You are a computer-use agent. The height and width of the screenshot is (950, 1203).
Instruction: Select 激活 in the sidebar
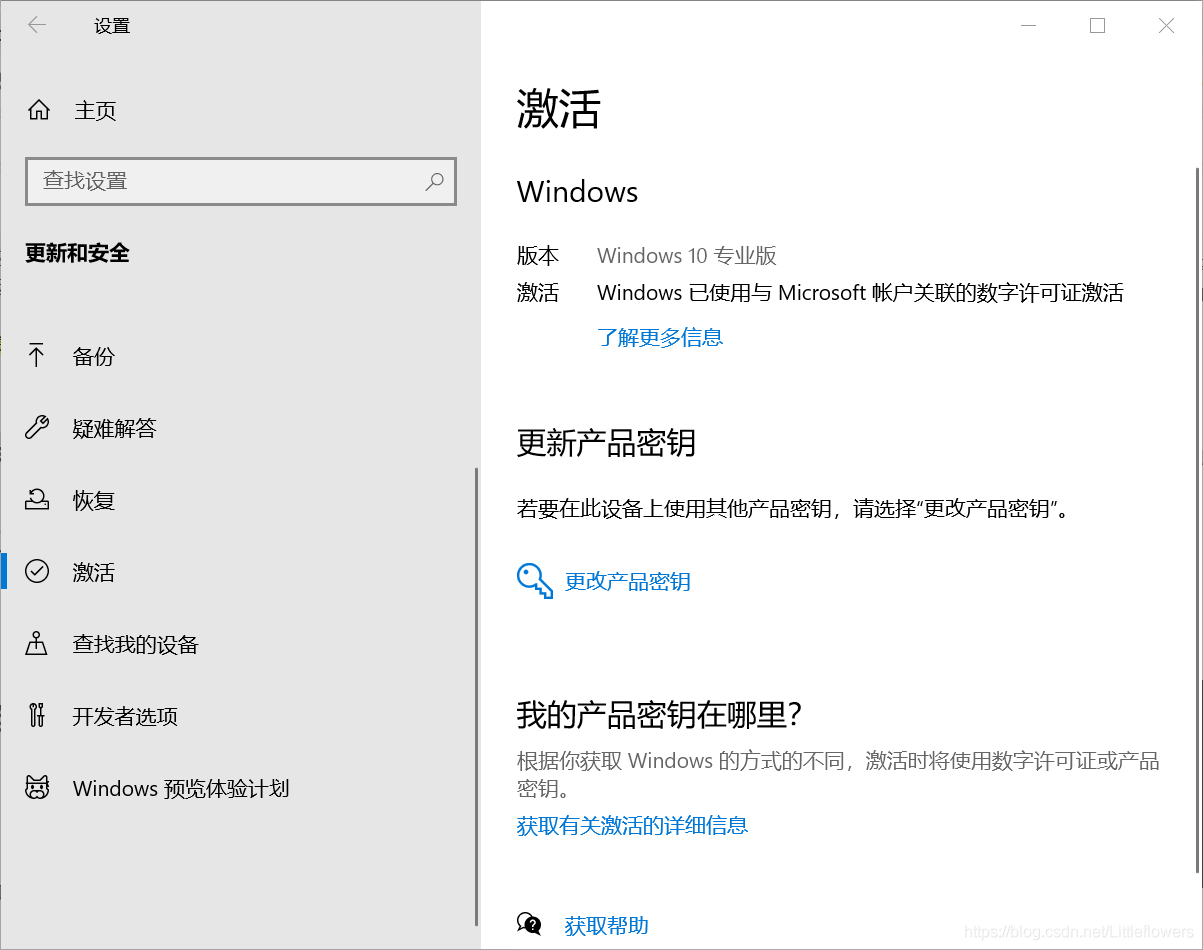click(94, 572)
